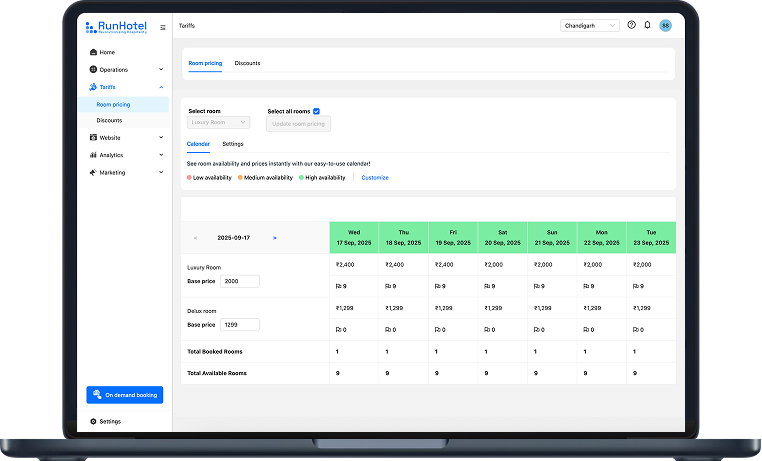This screenshot has width=762, height=461.
Task: Click the Low availability red dot
Action: point(189,178)
